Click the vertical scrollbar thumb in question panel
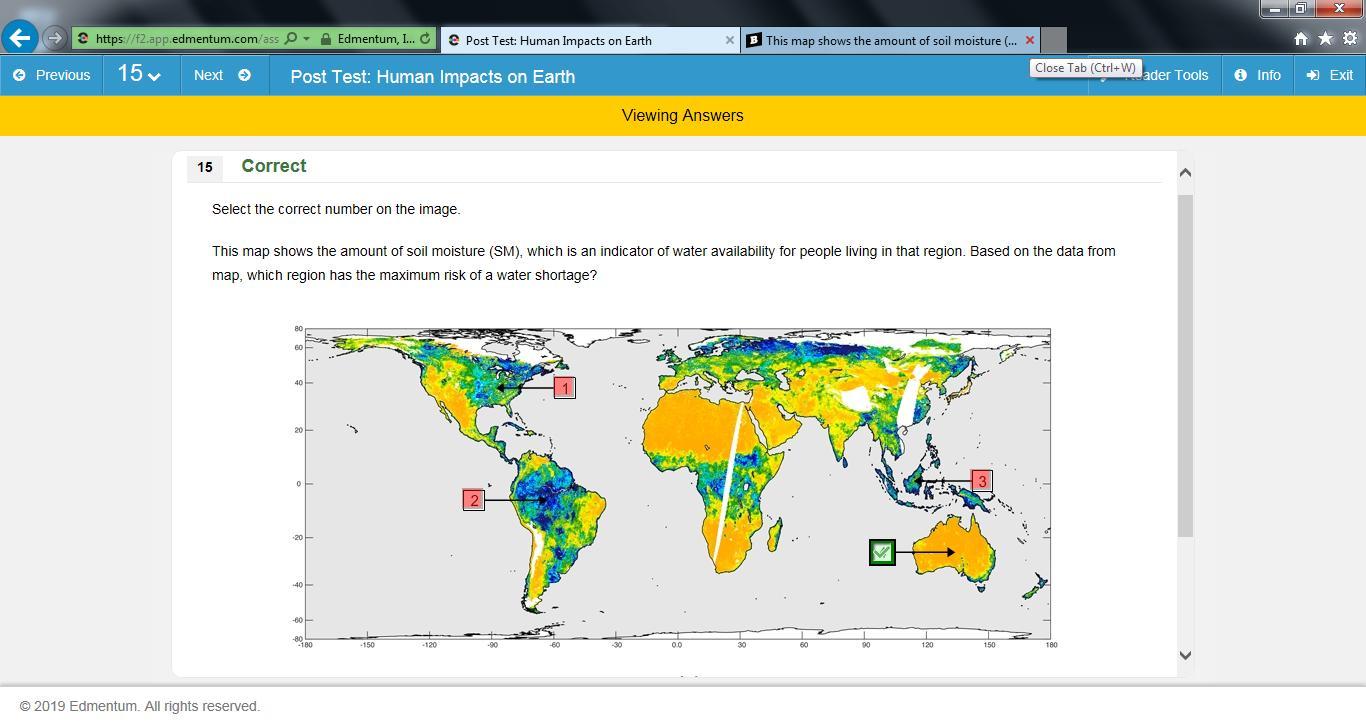This screenshot has height=728, width=1366. pos(1185,365)
